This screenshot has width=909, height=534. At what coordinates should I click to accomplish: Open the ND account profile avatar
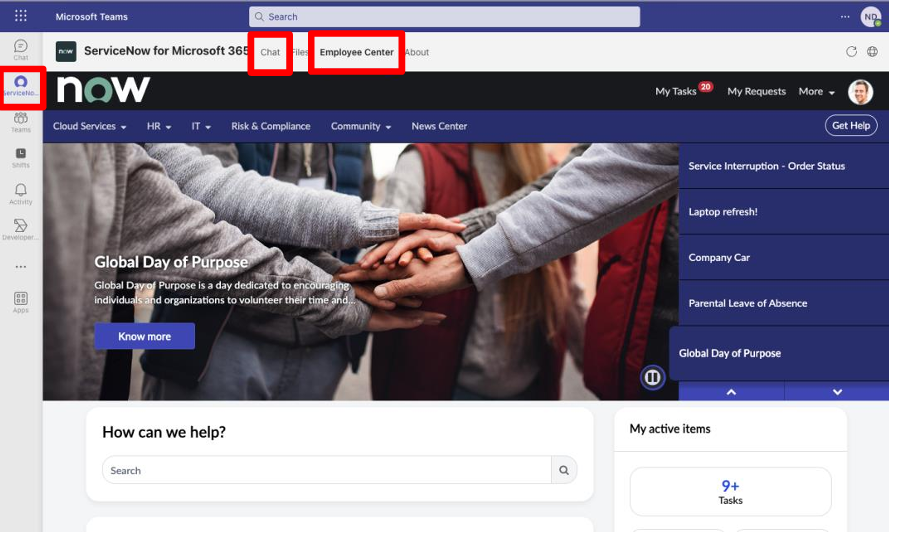coord(871,17)
